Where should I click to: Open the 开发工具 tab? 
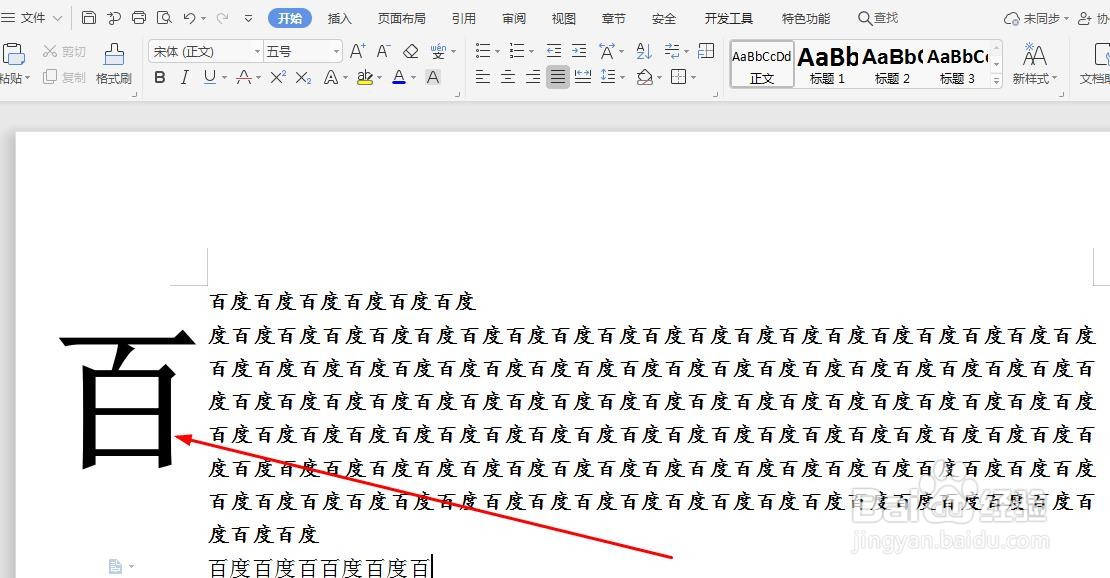click(728, 18)
